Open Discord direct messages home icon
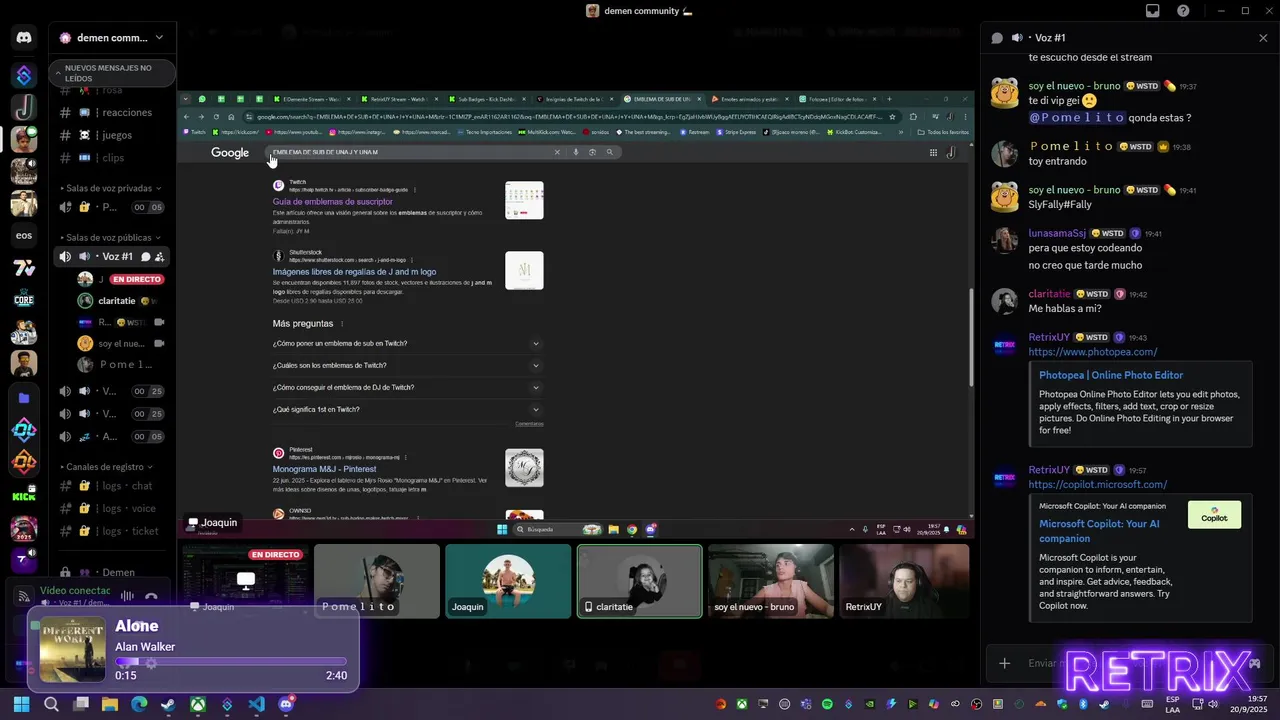The width and height of the screenshot is (1280, 720). (24, 38)
